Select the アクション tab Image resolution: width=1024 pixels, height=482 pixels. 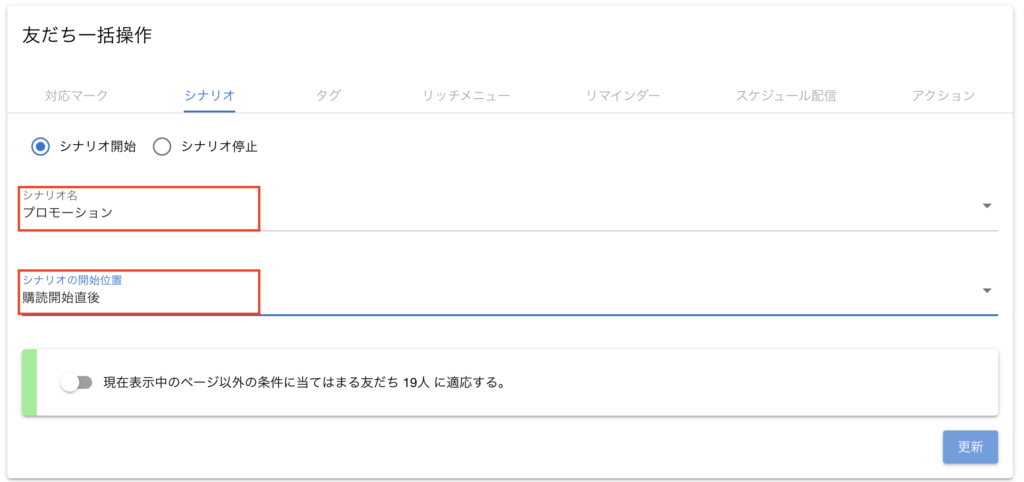pyautogui.click(x=943, y=96)
